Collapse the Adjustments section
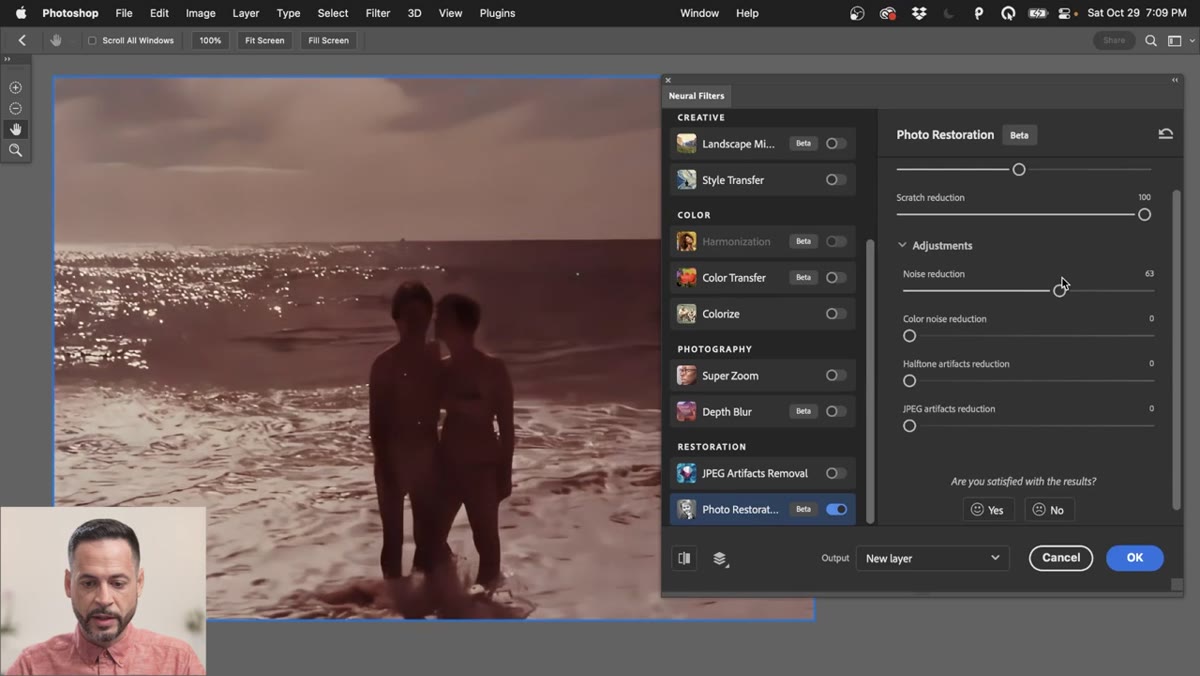1200x676 pixels. point(902,245)
